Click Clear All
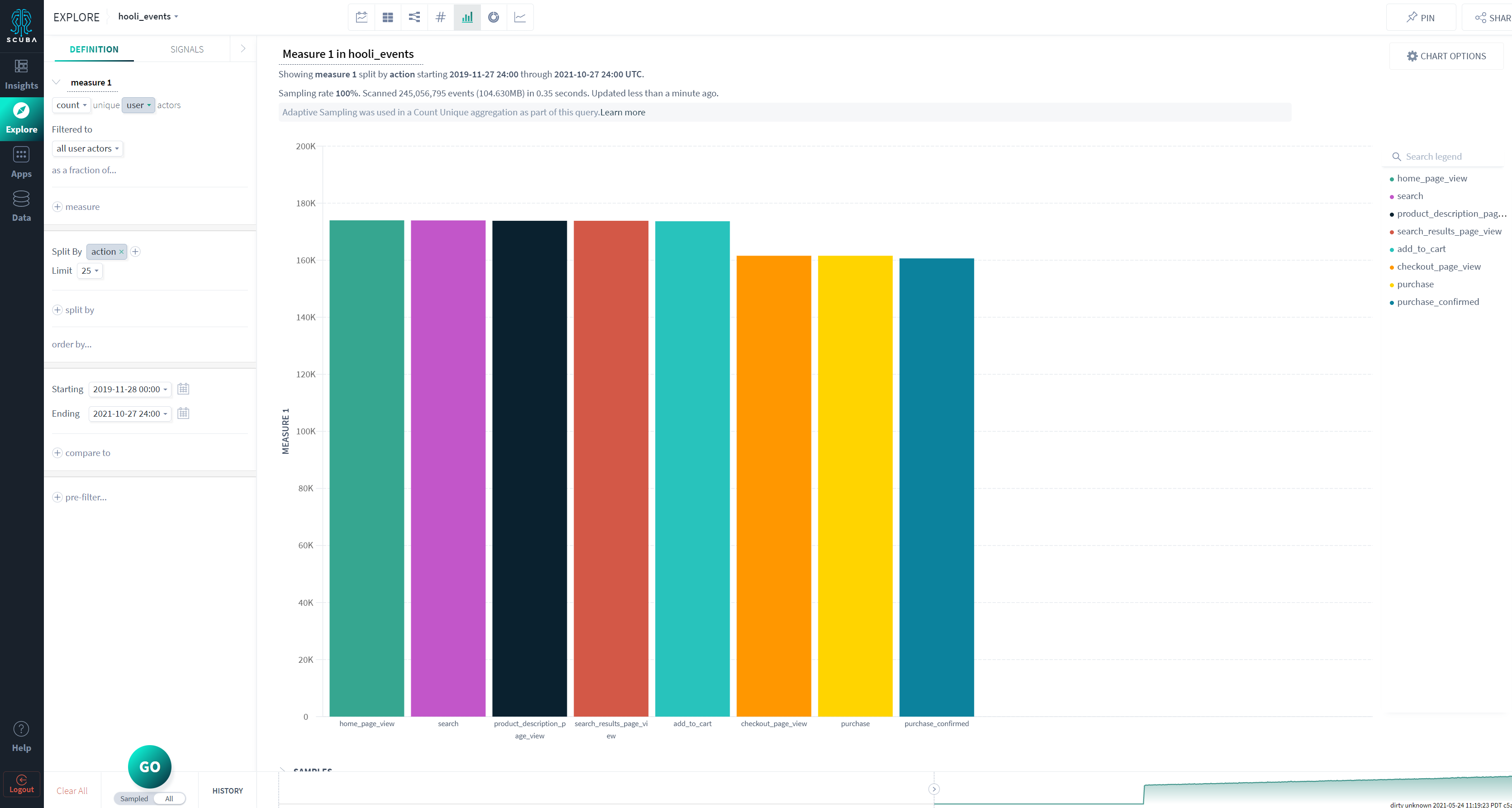Viewport: 1512px width, 808px height. point(71,790)
